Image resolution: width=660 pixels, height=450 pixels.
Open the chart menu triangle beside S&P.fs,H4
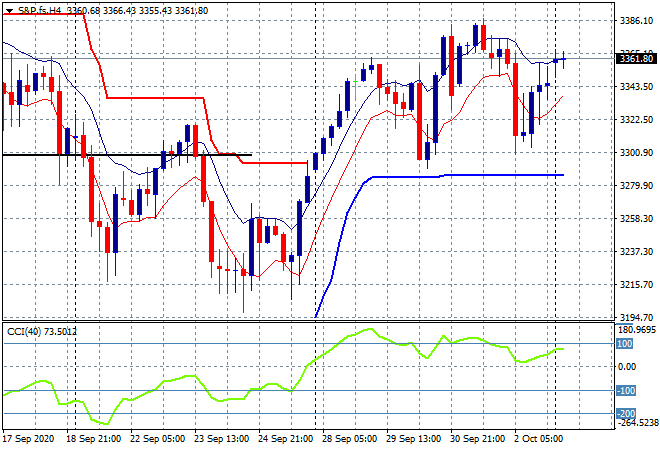click(9, 11)
